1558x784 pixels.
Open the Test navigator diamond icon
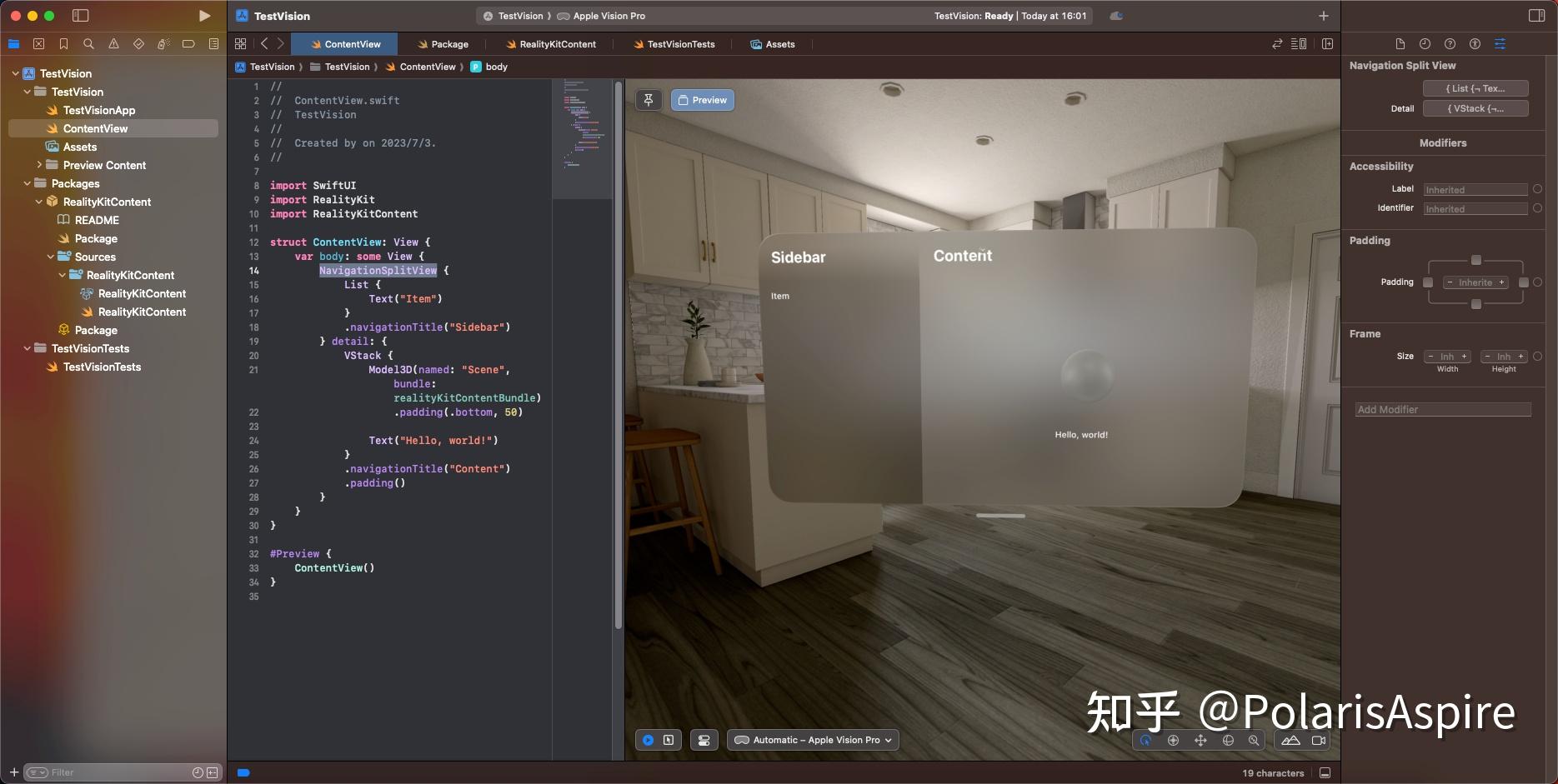pyautogui.click(x=138, y=44)
